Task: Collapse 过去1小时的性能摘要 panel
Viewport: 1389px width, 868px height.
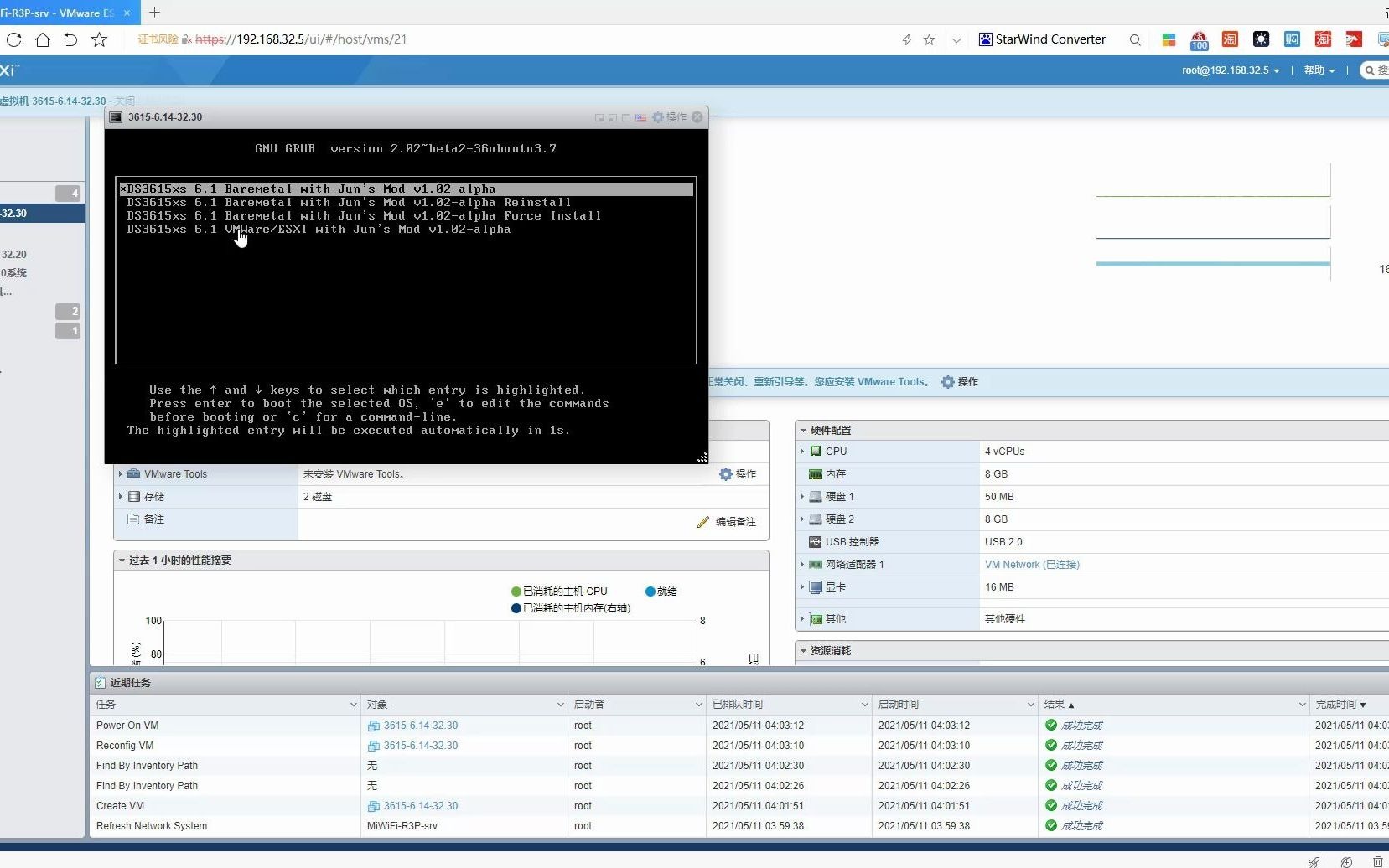Action: [122, 561]
